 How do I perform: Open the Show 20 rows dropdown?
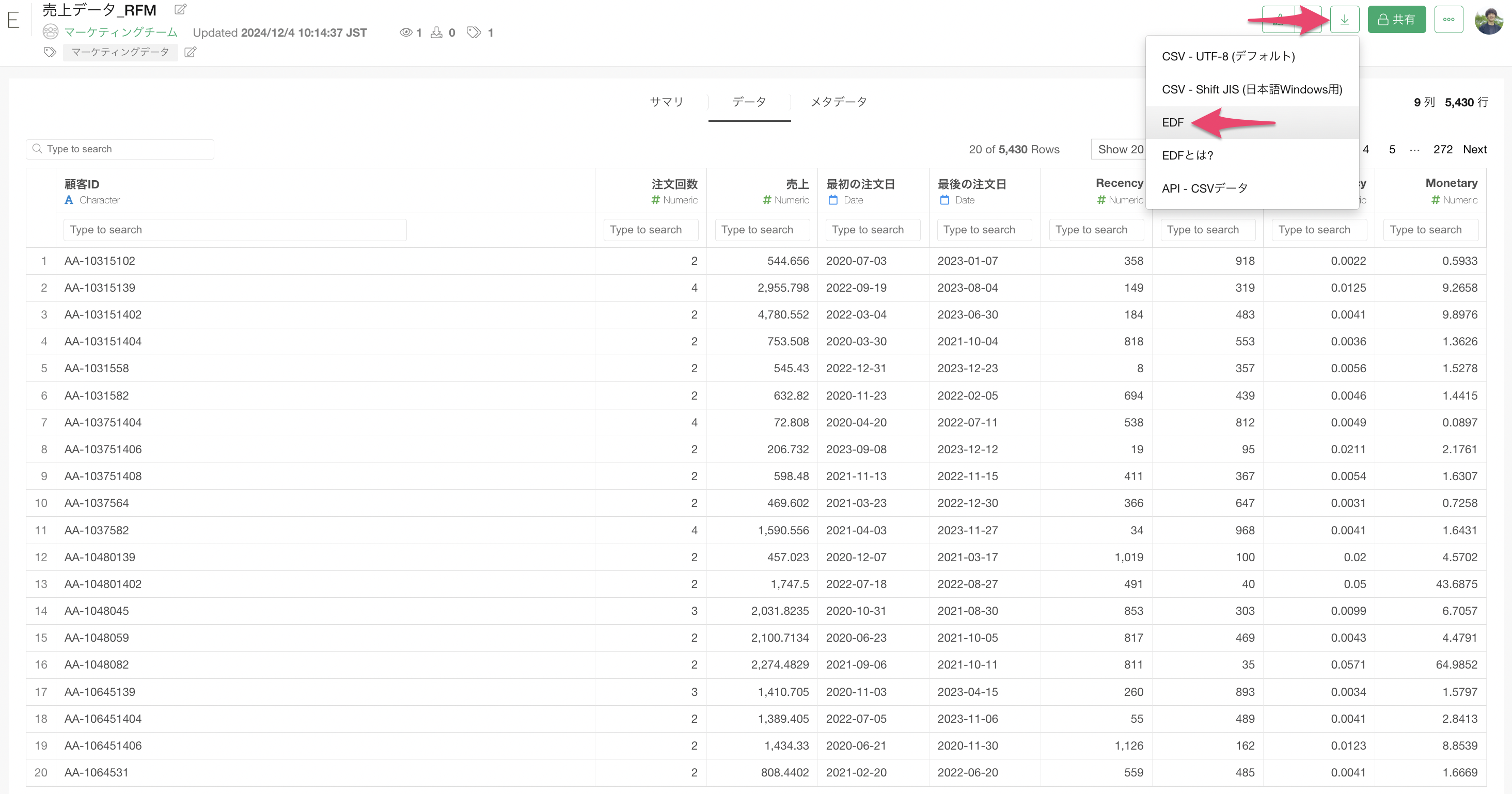point(1119,149)
